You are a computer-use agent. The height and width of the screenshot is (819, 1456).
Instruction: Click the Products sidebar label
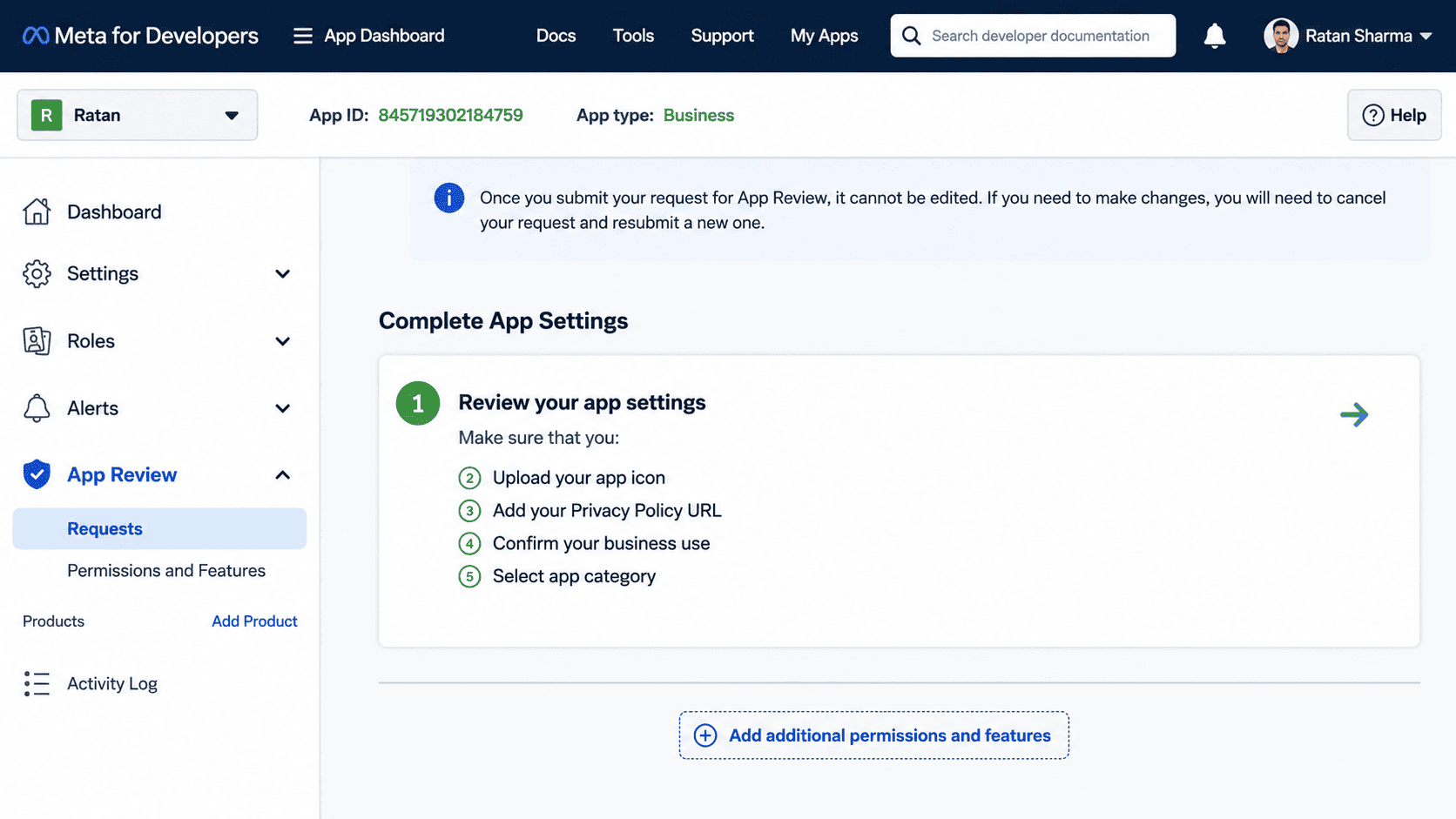(x=53, y=621)
